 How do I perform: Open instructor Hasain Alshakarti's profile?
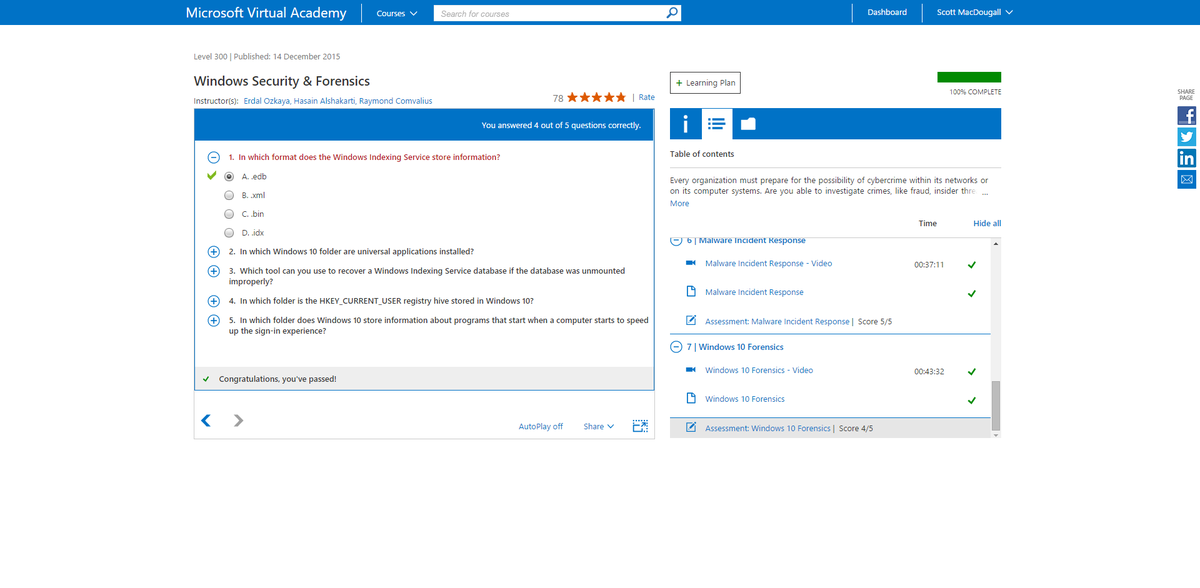[324, 101]
